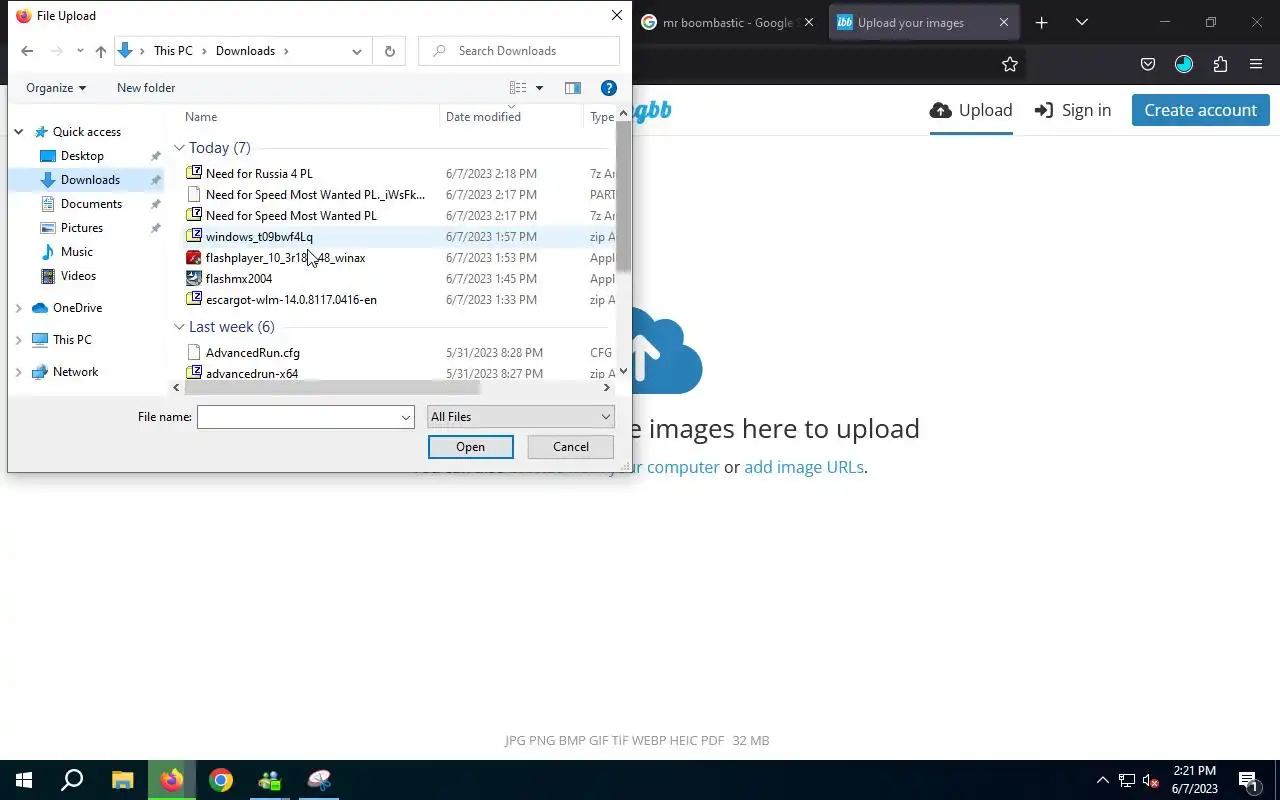Select Desktop in navigation pane
The width and height of the screenshot is (1280, 800).
(x=82, y=156)
